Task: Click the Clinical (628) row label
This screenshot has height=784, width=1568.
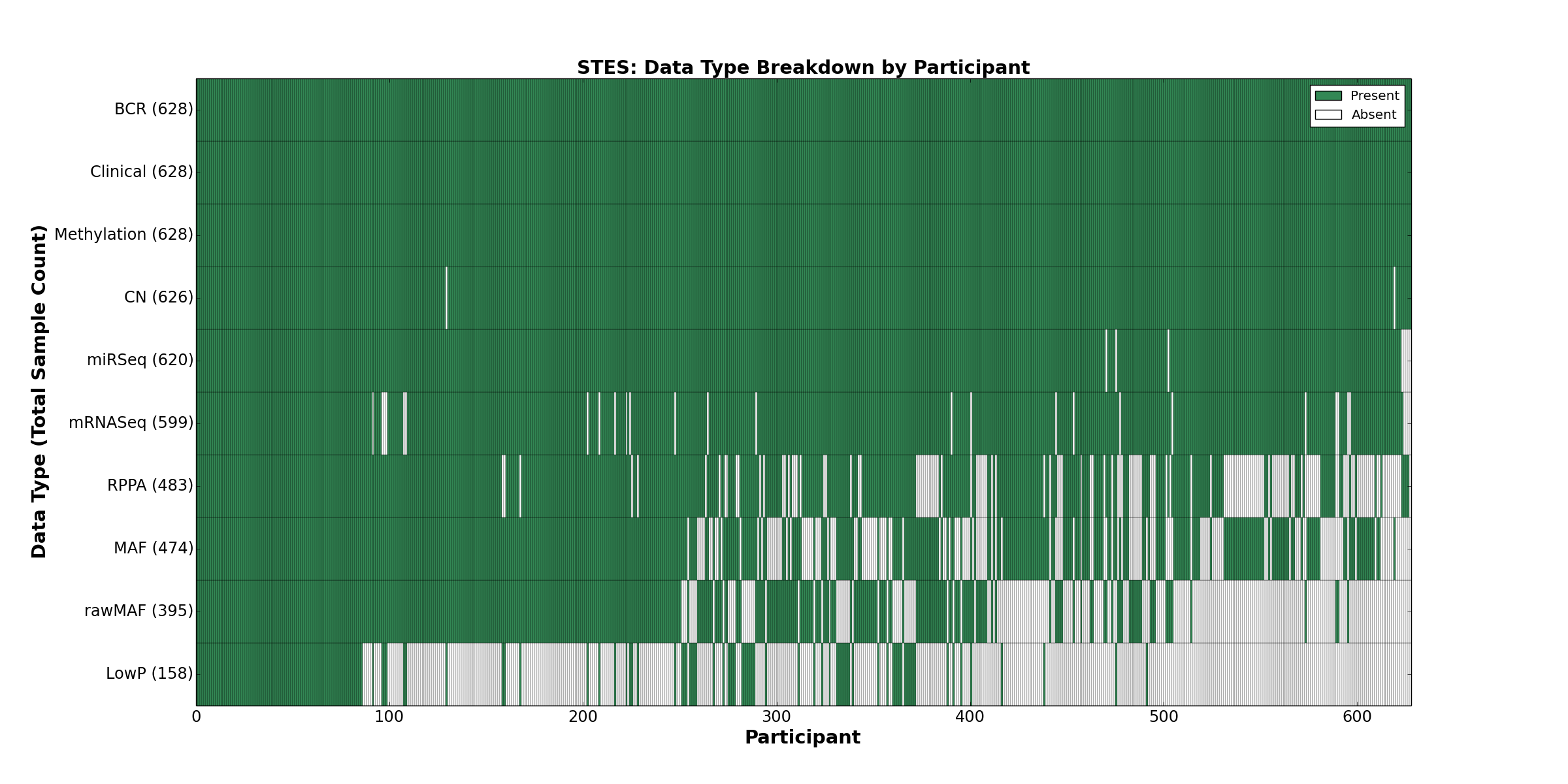Action: pyautogui.click(x=142, y=172)
